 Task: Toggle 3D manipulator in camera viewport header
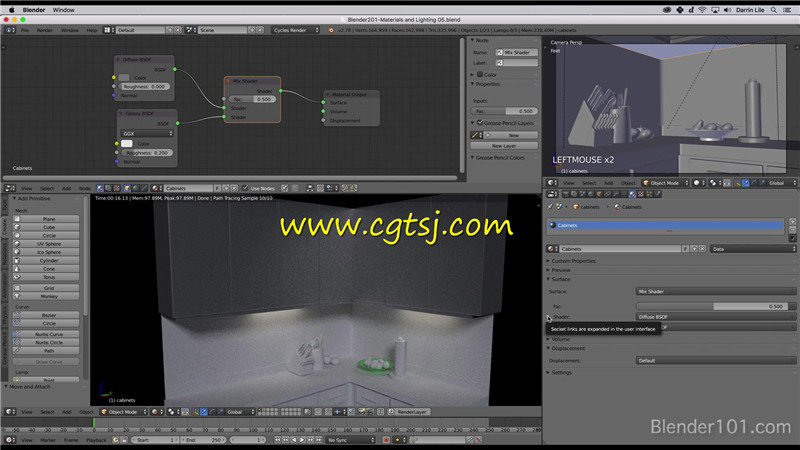737,183
